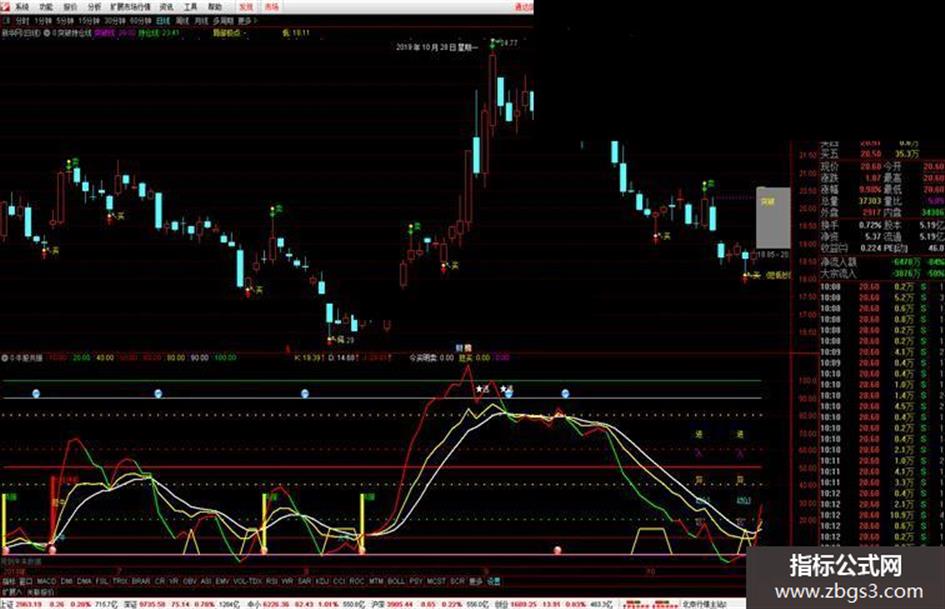The image size is (945, 609).
Task: Select the SCR indicator tab
Action: pos(457,581)
